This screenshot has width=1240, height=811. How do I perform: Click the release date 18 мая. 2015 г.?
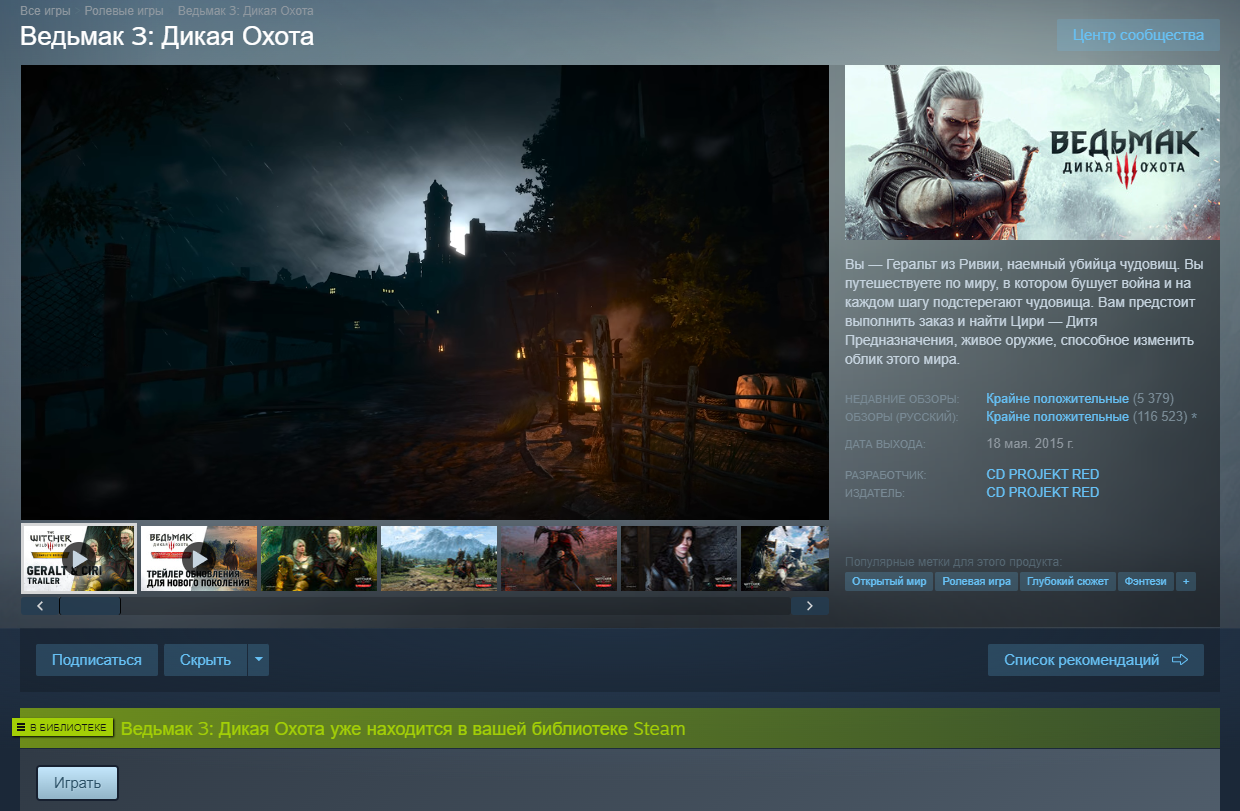pyautogui.click(x=1029, y=443)
